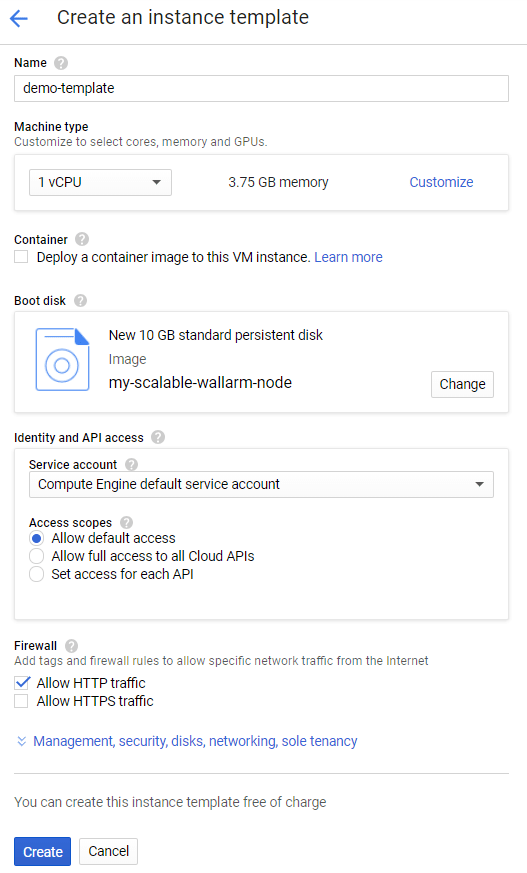This screenshot has height=873, width=527.
Task: Open Identity and API access help icon
Action: [x=158, y=437]
